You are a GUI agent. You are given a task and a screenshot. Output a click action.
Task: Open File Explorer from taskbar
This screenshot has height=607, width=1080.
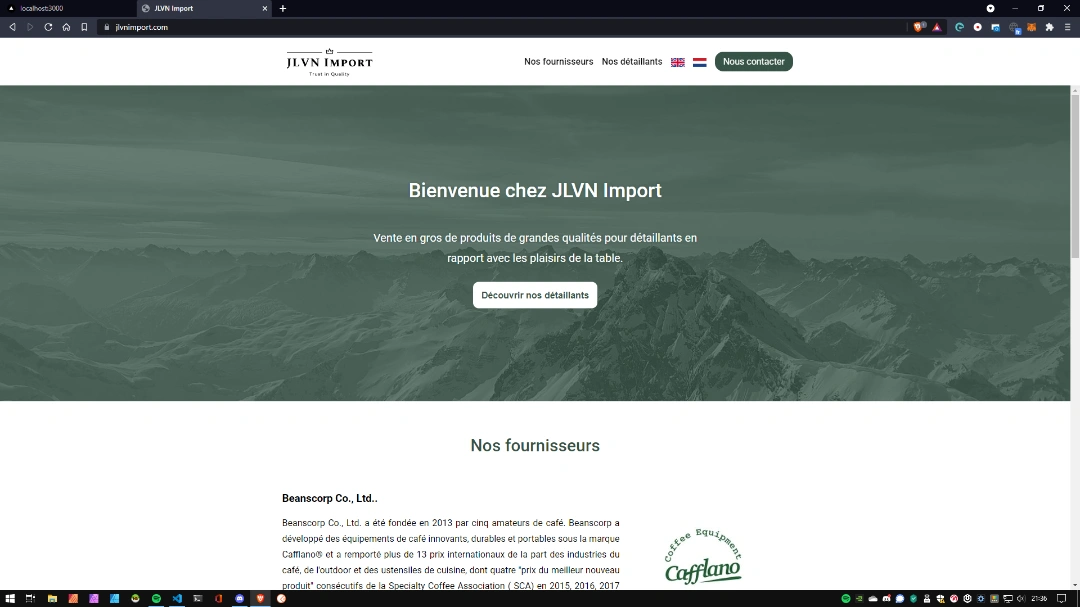tap(52, 599)
